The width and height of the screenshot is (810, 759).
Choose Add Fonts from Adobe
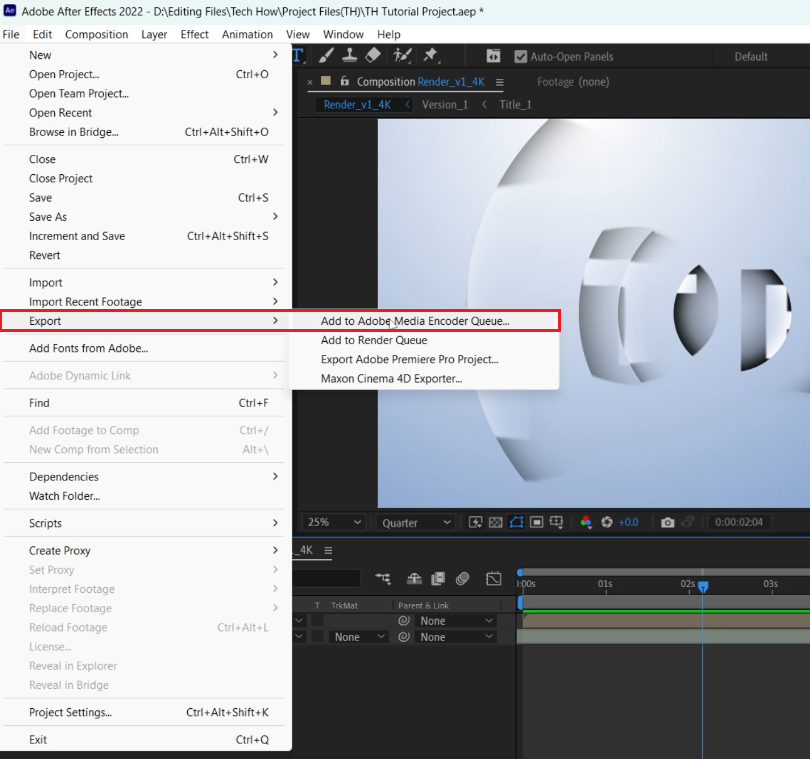point(146,348)
